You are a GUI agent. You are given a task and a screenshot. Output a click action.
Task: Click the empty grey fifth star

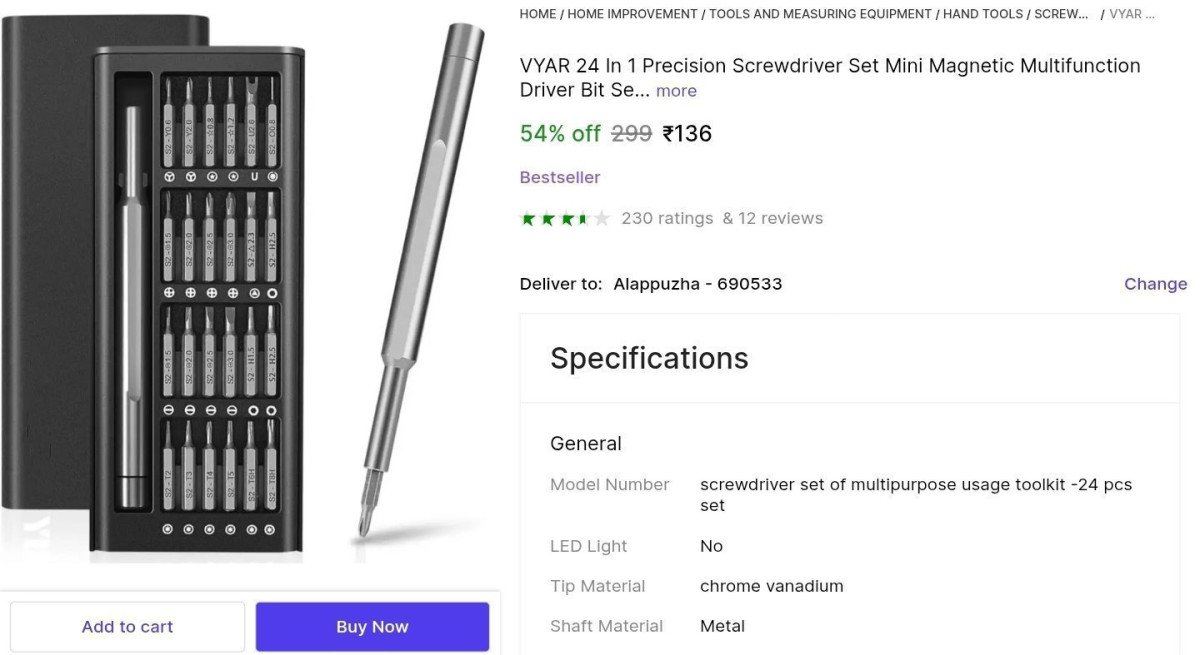[x=601, y=219]
